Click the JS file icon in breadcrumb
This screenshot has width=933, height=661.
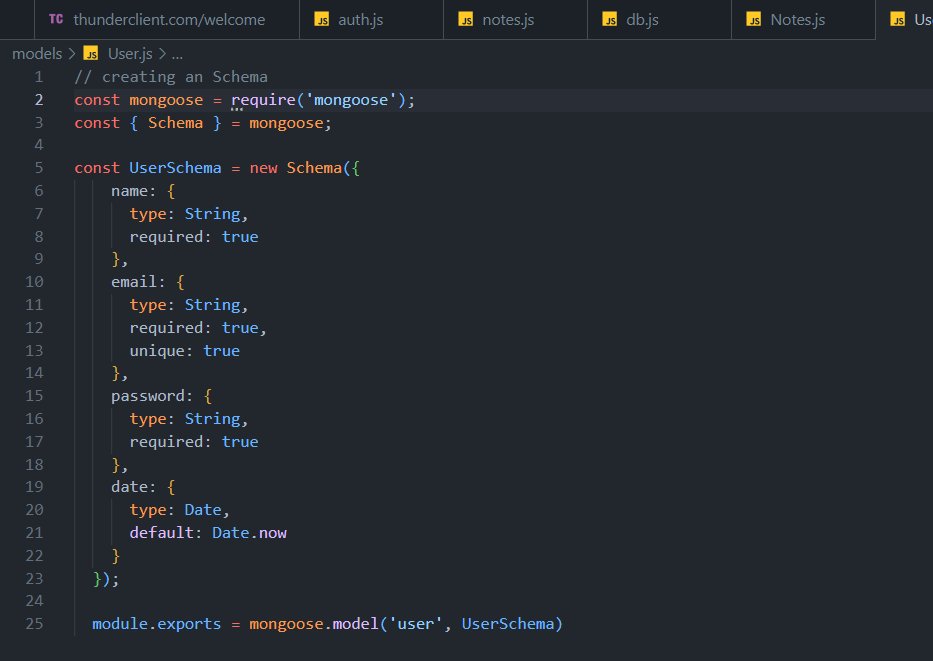pos(90,54)
